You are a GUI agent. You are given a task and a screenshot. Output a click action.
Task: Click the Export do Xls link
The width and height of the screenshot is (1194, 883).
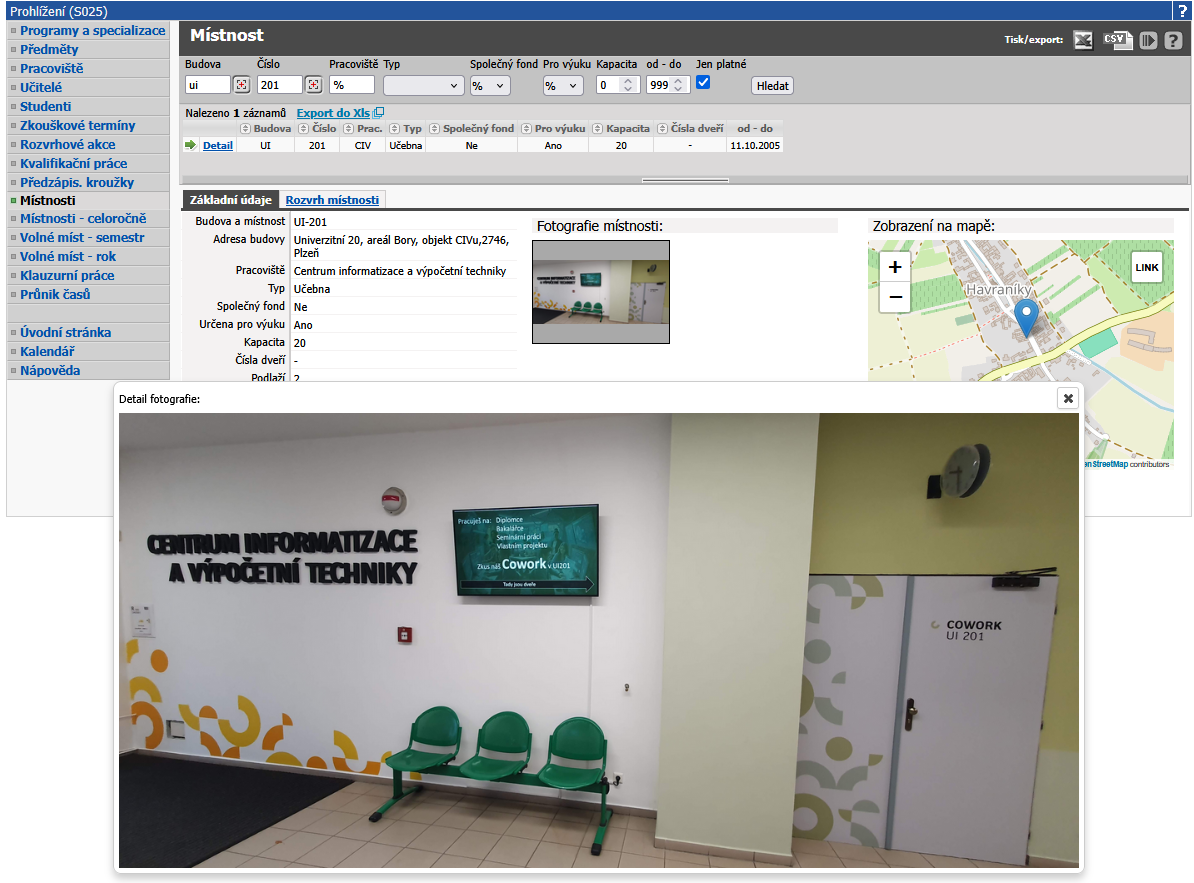(x=333, y=113)
